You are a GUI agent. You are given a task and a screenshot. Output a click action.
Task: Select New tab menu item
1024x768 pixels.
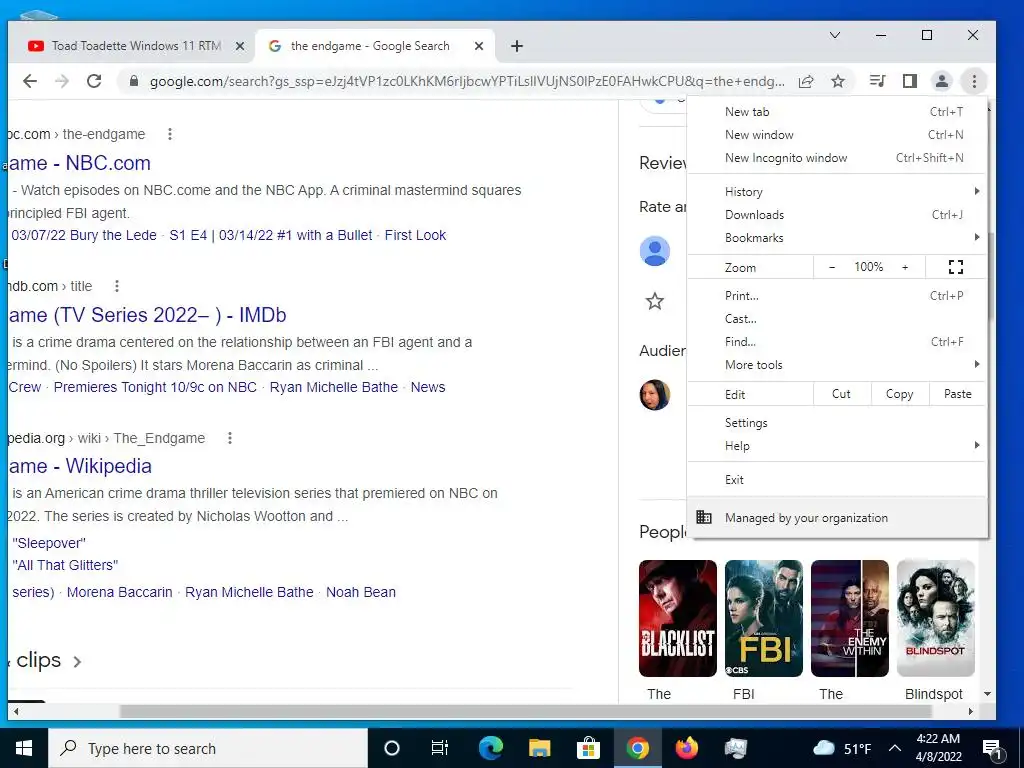[836, 112]
